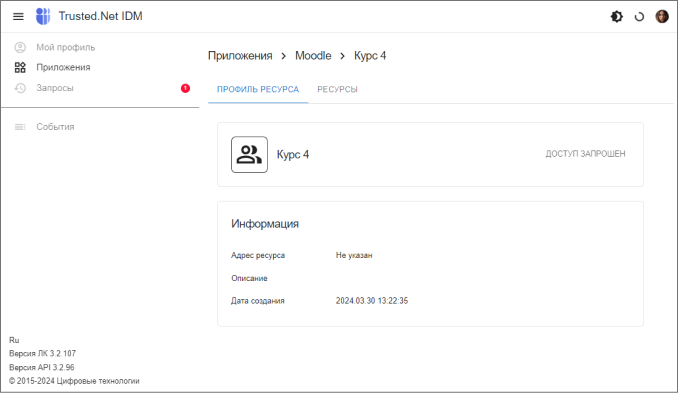Screen dimensions: 678x393
Task: Switch to the Ресурсы tab
Action: pyautogui.click(x=337, y=89)
